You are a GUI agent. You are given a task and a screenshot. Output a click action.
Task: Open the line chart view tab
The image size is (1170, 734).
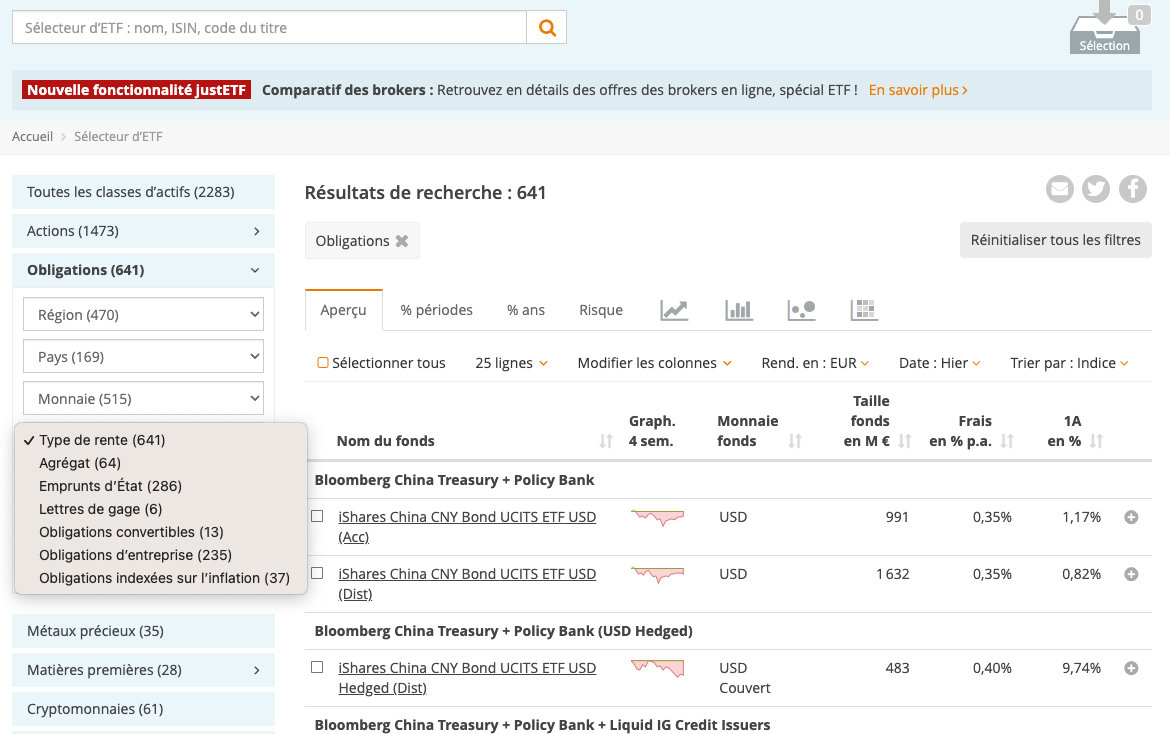[x=674, y=310]
